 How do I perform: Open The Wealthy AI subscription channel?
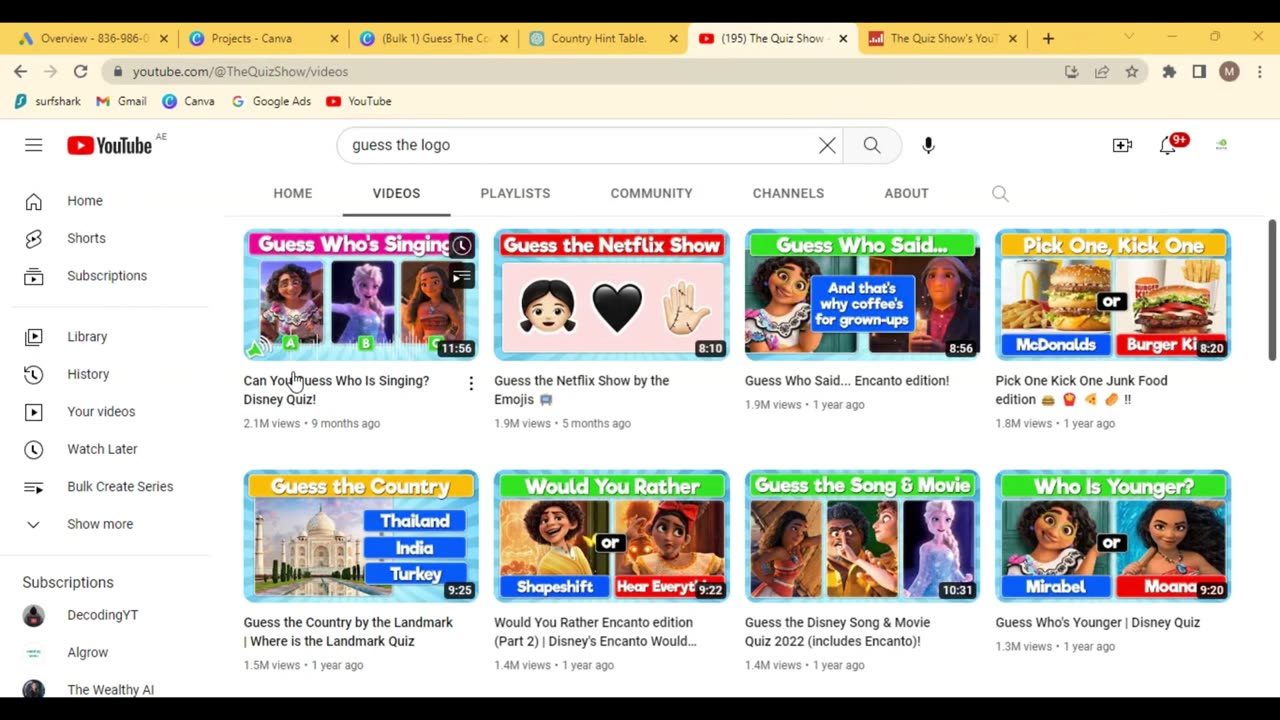click(109, 689)
